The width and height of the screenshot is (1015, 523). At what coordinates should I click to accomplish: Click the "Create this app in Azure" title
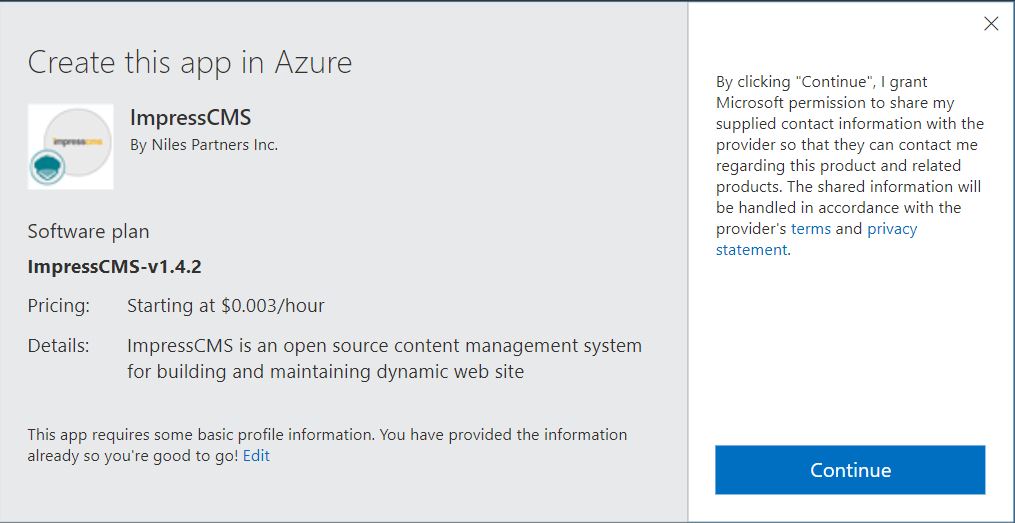click(x=190, y=63)
